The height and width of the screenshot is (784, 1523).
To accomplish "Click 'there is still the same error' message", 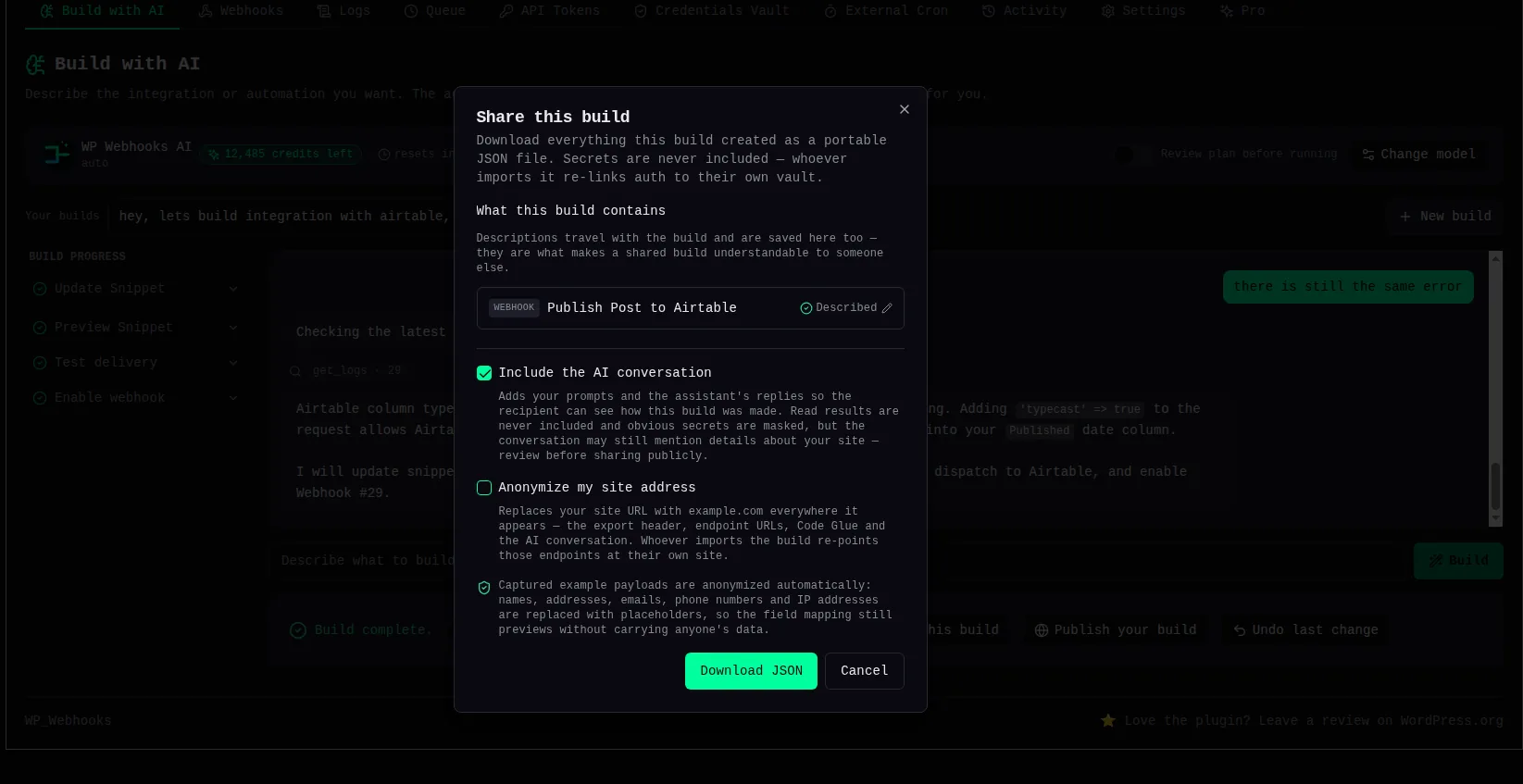I will coord(1348,287).
